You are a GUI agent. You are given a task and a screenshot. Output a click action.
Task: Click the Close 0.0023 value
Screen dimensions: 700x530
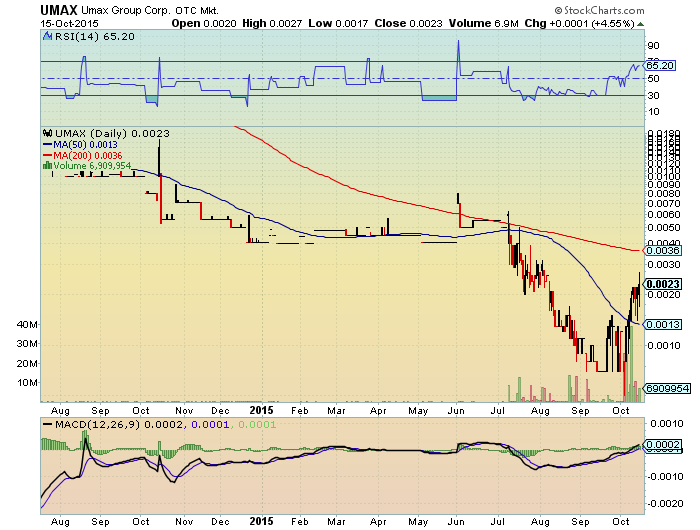point(408,23)
